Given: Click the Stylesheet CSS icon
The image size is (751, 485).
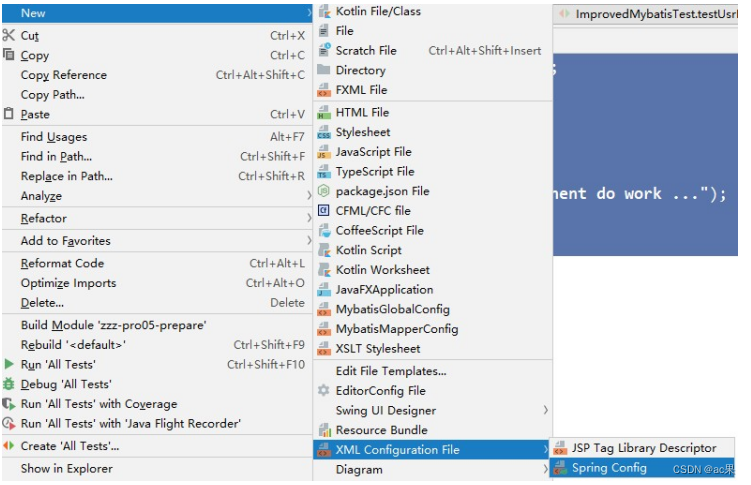Looking at the screenshot, I should [x=324, y=132].
